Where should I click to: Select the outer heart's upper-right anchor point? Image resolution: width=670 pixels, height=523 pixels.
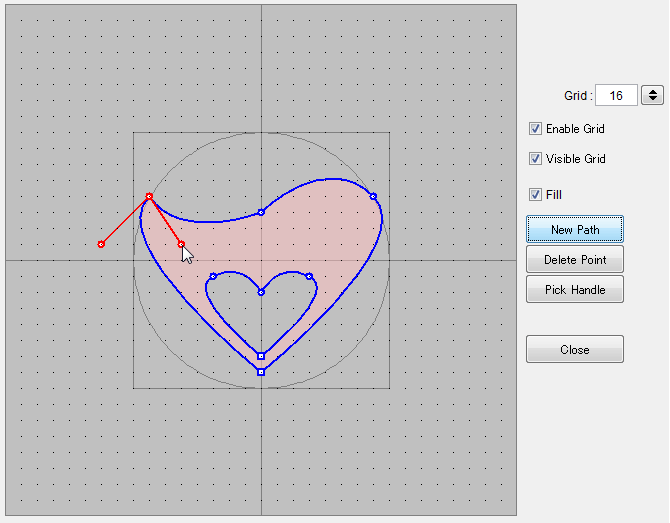click(x=373, y=196)
